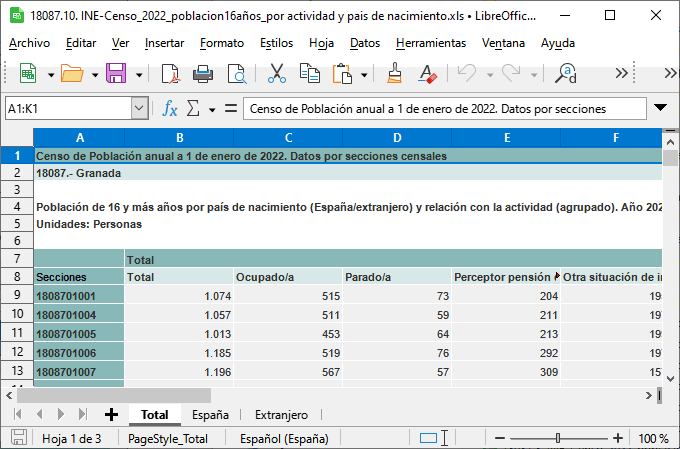This screenshot has height=449, width=680.
Task: Select the Clone formatting paintbrush
Action: point(394,73)
